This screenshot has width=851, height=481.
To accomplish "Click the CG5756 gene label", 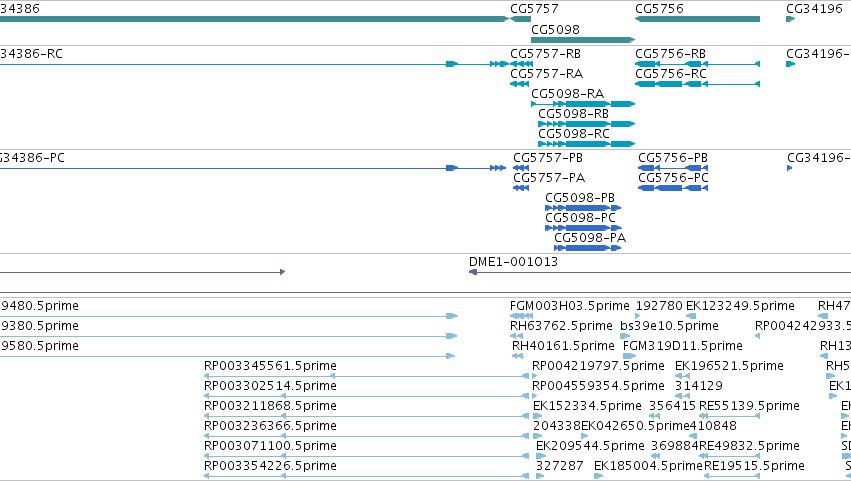I will click(x=659, y=9).
